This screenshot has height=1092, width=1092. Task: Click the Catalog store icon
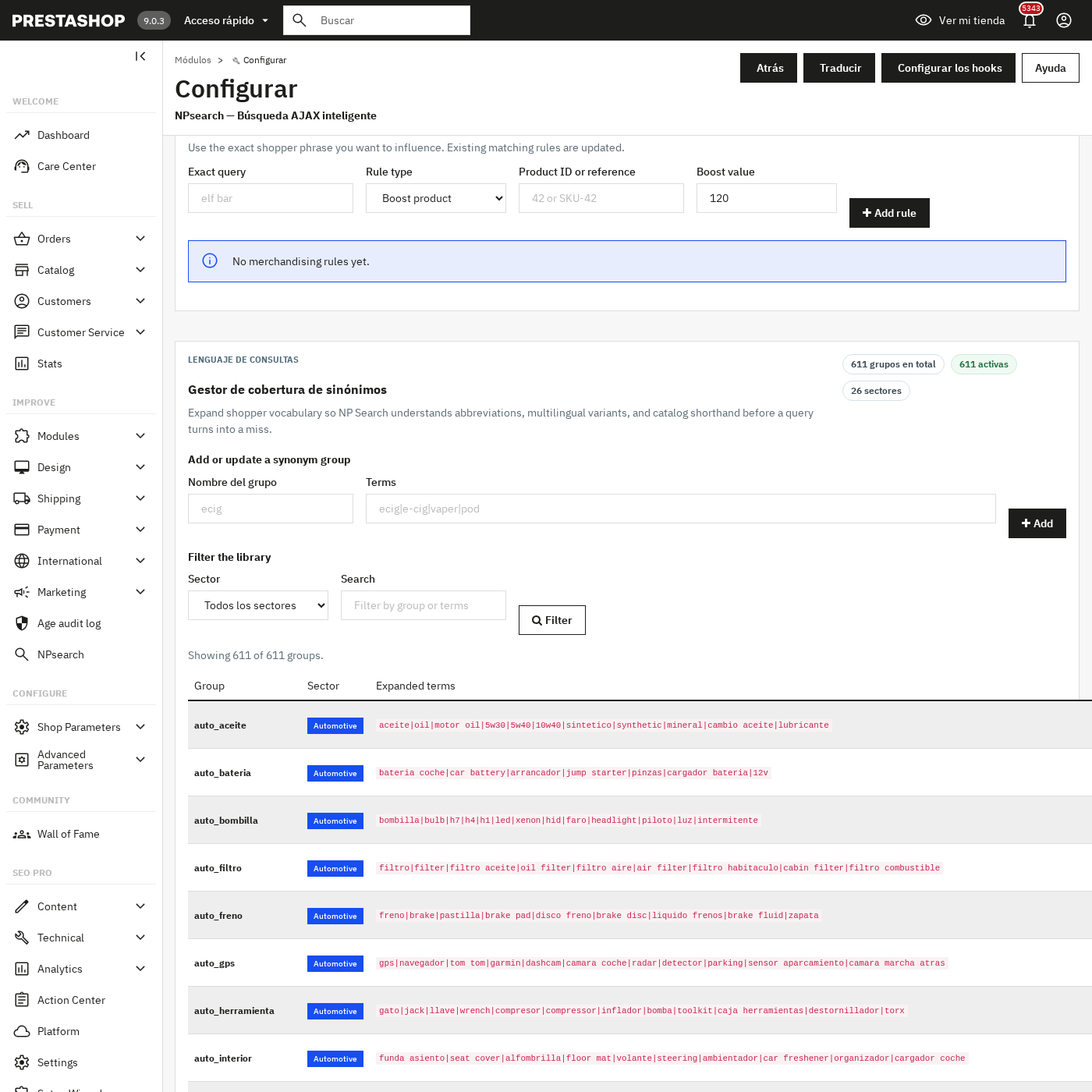(x=22, y=270)
